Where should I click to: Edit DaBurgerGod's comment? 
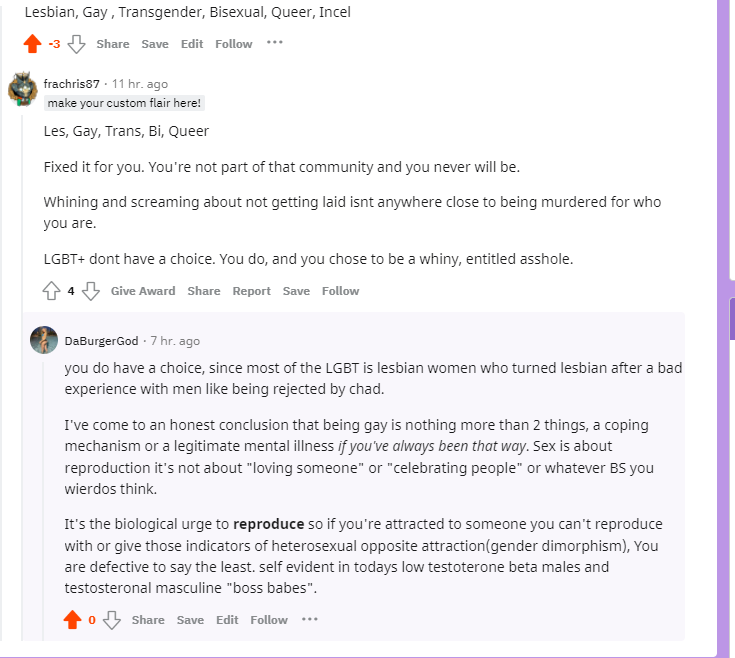[x=227, y=620]
